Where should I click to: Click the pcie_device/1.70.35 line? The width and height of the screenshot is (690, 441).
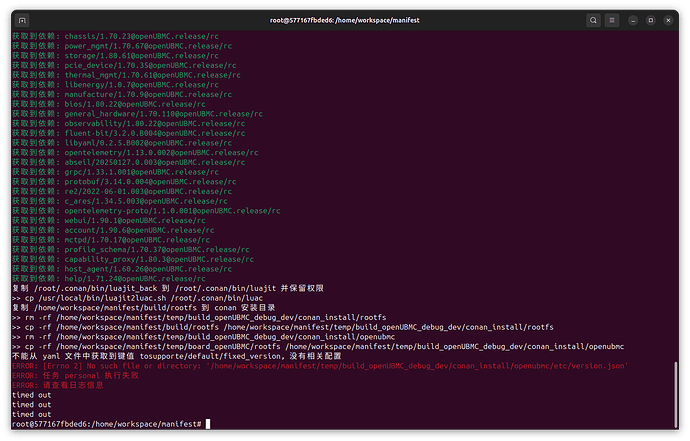tap(124, 65)
